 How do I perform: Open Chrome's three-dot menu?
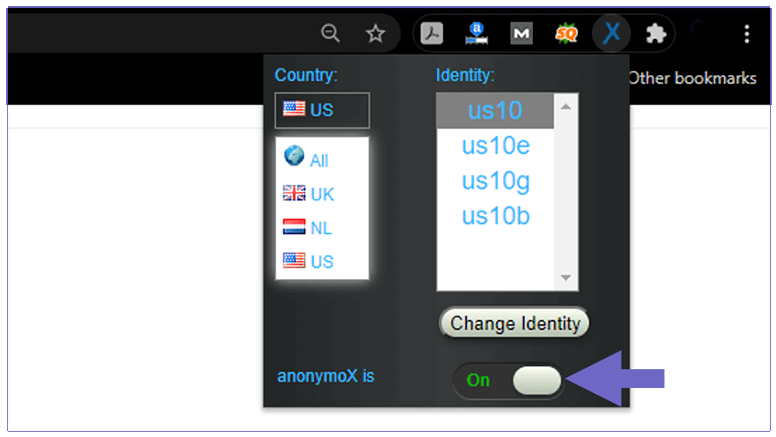747,34
